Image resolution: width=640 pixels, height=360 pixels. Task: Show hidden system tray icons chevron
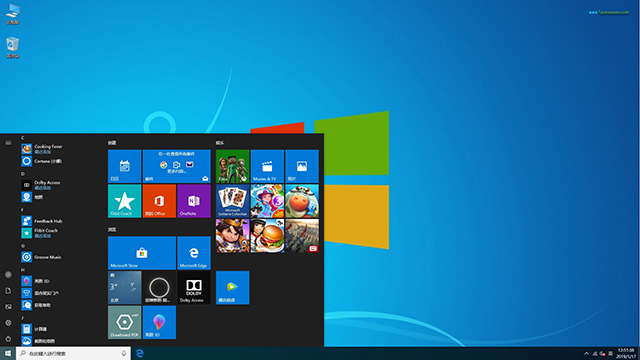coord(587,353)
